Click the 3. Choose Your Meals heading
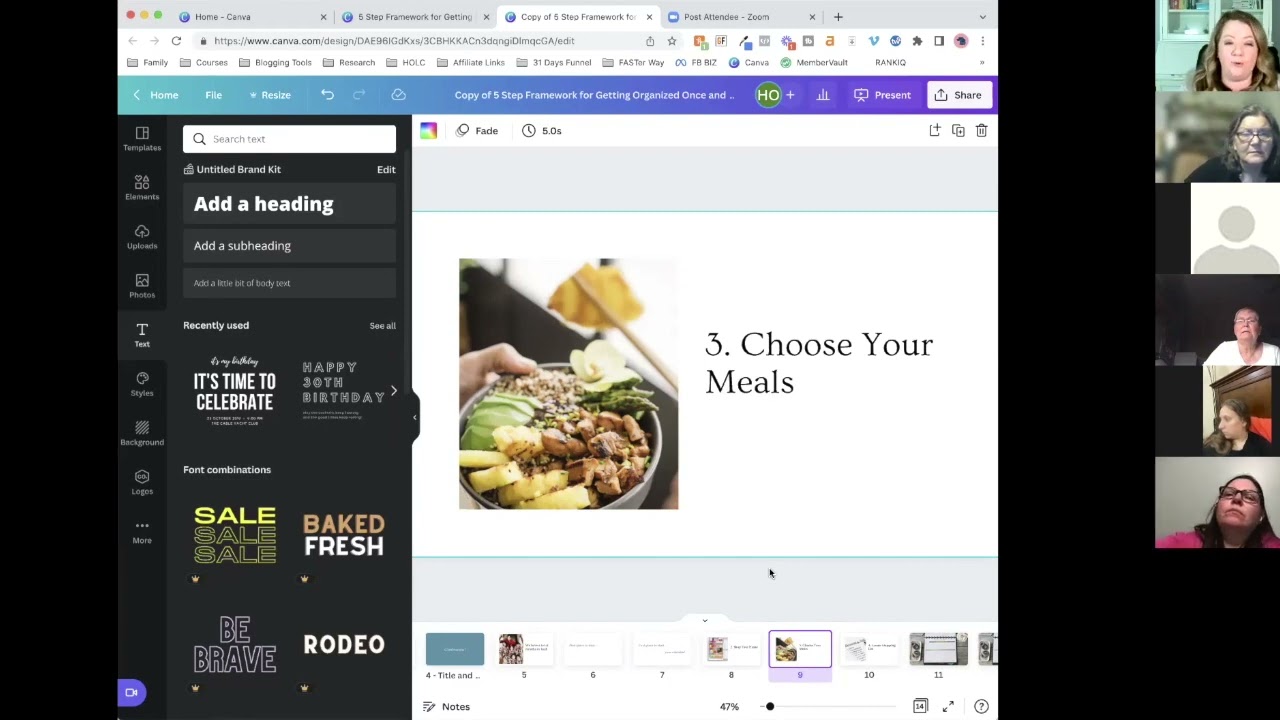 (x=819, y=363)
